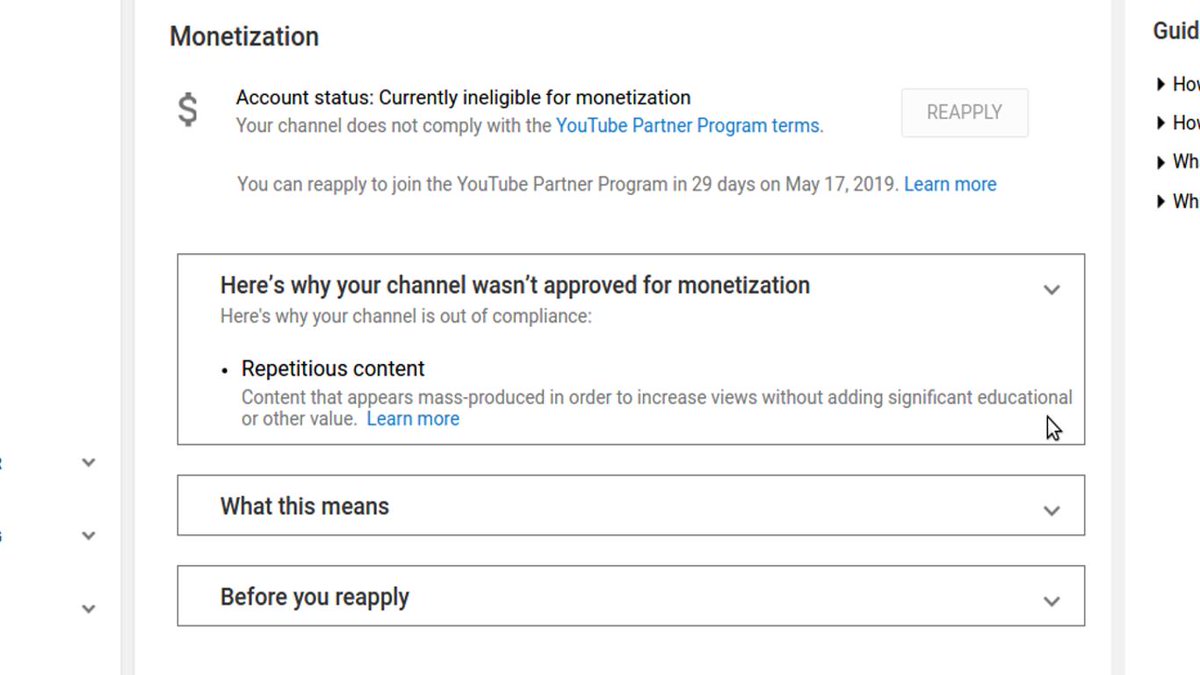Click the dollar sign monetization icon
1200x675 pixels.
pyautogui.click(x=188, y=109)
